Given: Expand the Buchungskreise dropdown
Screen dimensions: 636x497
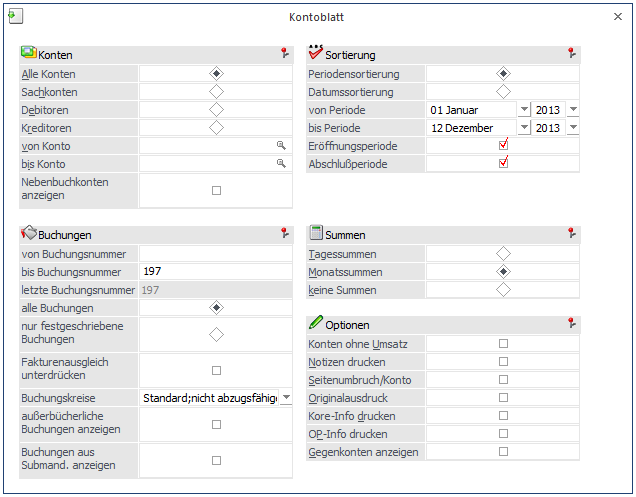Looking at the screenshot, I should [x=286, y=398].
